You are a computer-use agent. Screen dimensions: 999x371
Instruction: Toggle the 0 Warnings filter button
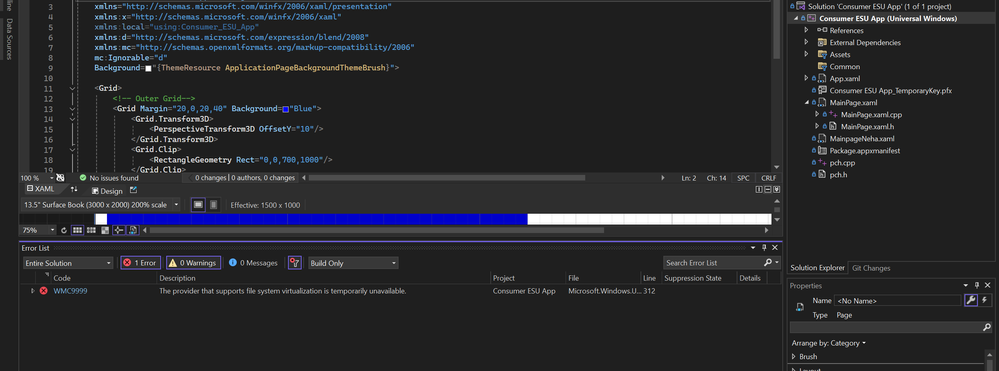click(194, 263)
